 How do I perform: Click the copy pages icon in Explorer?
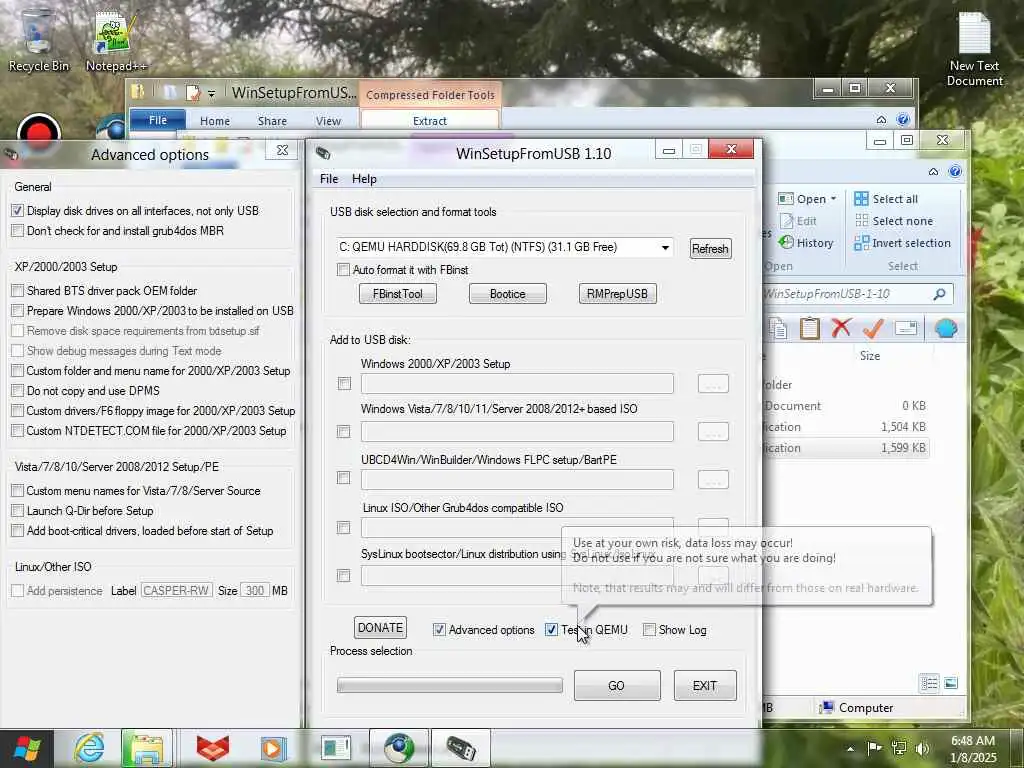pos(777,328)
